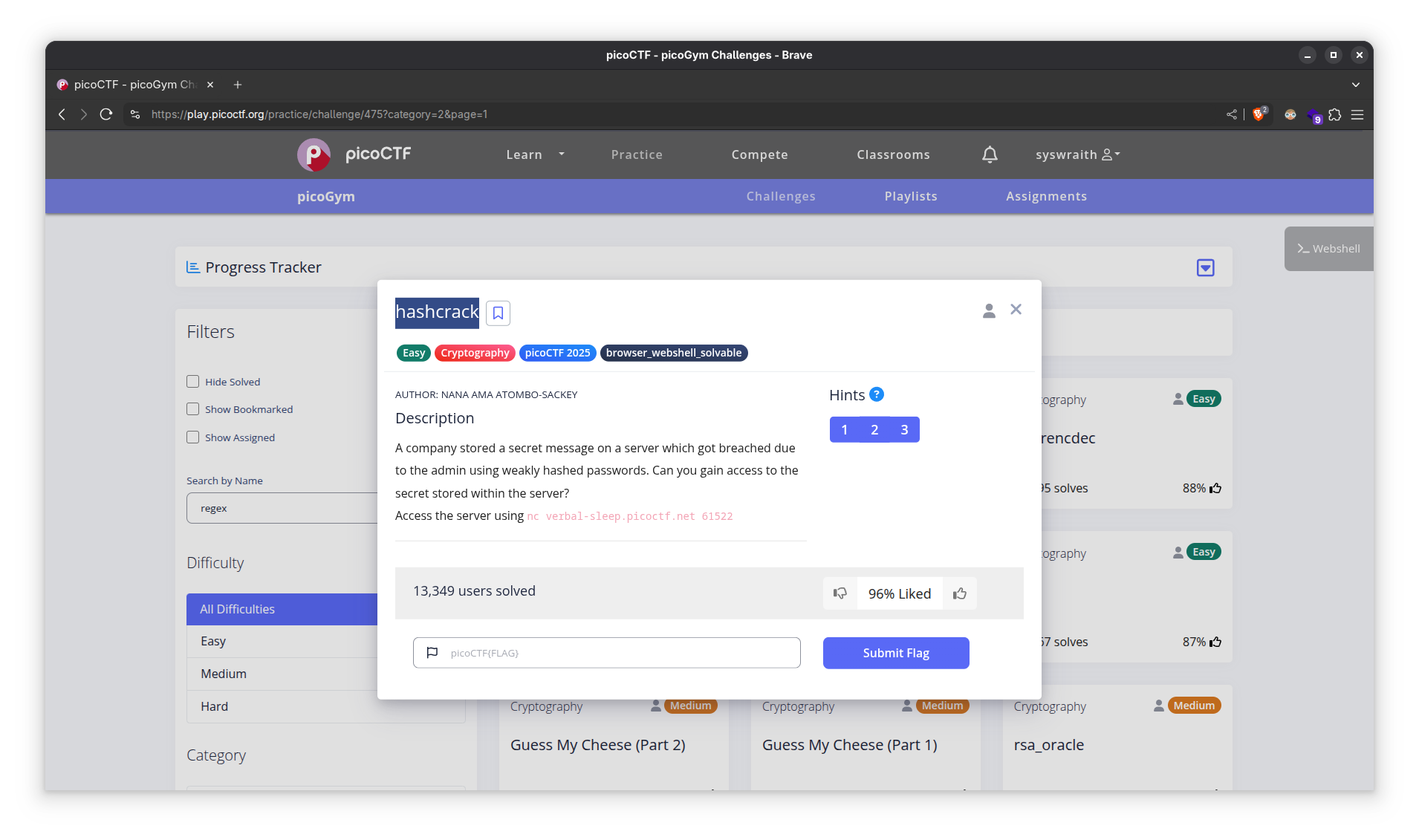Click the 88% like rating on rencdec card
1419x840 pixels.
tap(1201, 488)
